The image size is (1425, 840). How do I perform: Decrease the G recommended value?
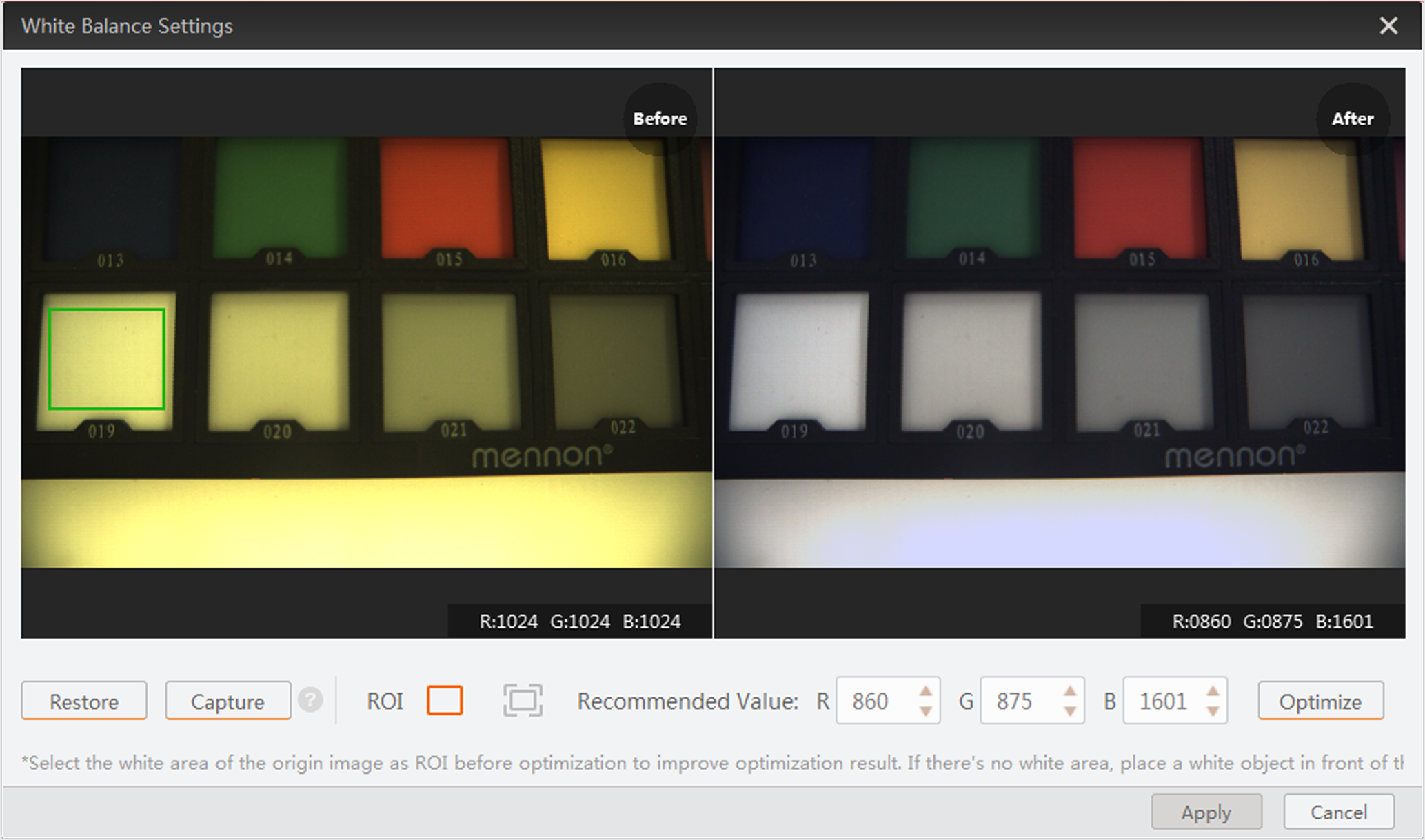click(1070, 711)
